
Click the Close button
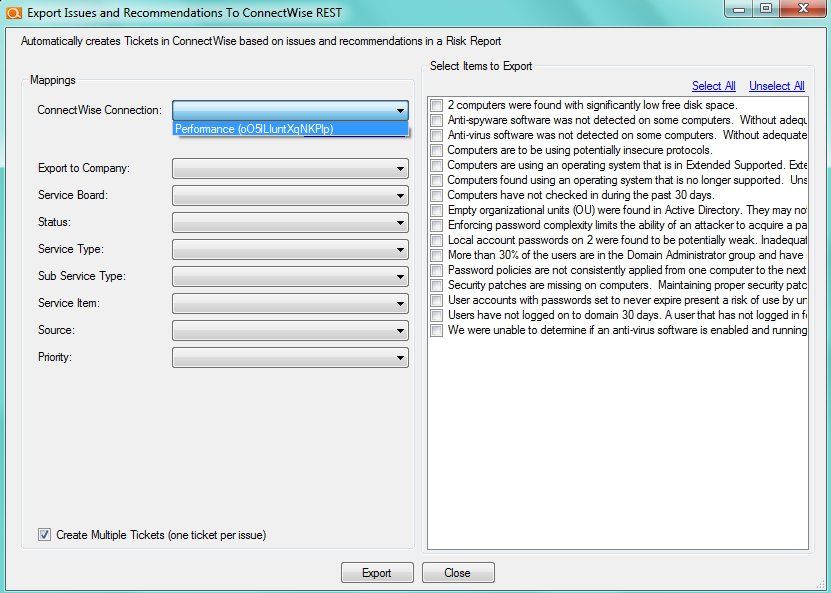pyautogui.click(x=458, y=573)
